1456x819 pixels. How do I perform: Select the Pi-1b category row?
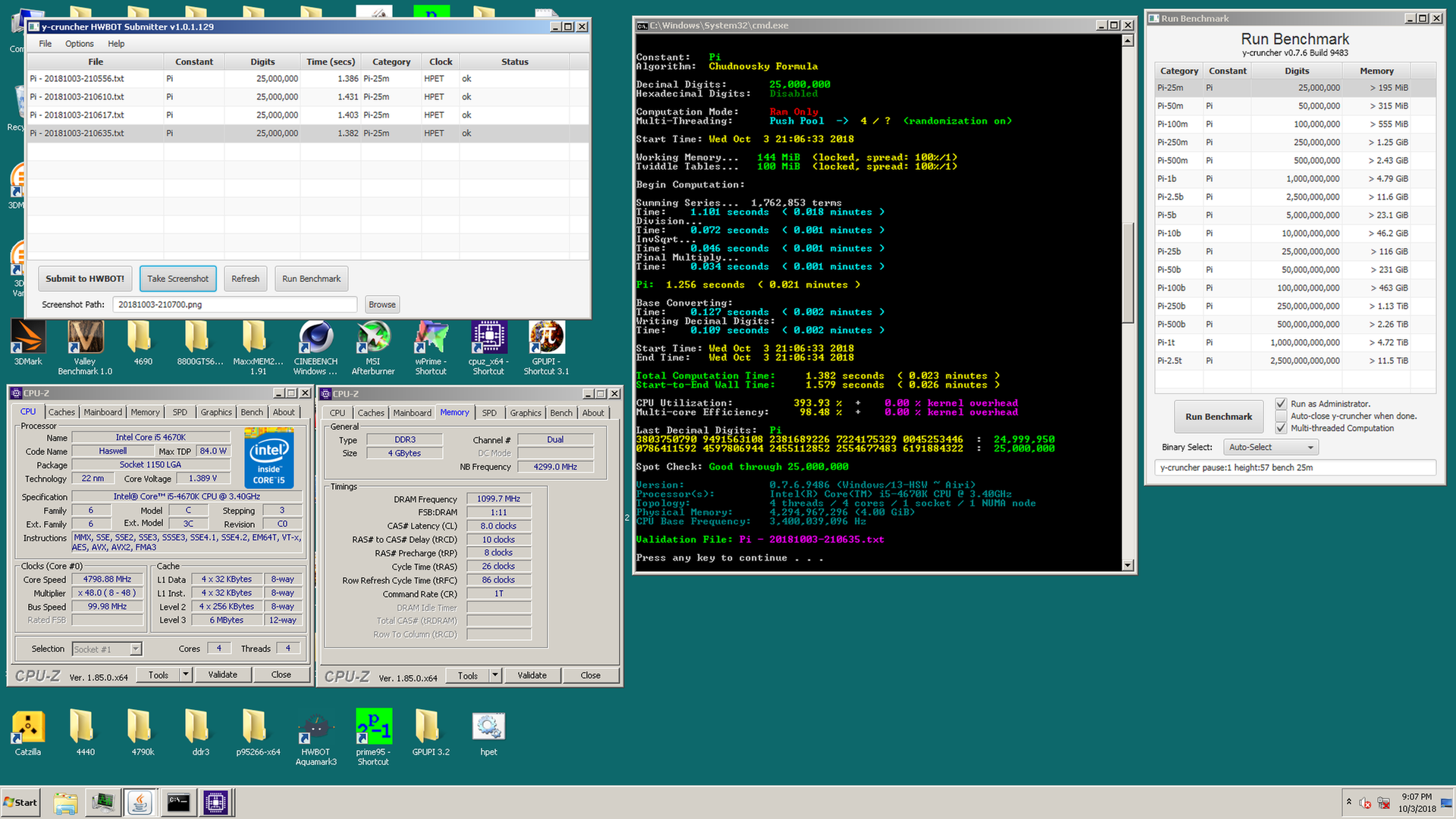point(1295,179)
